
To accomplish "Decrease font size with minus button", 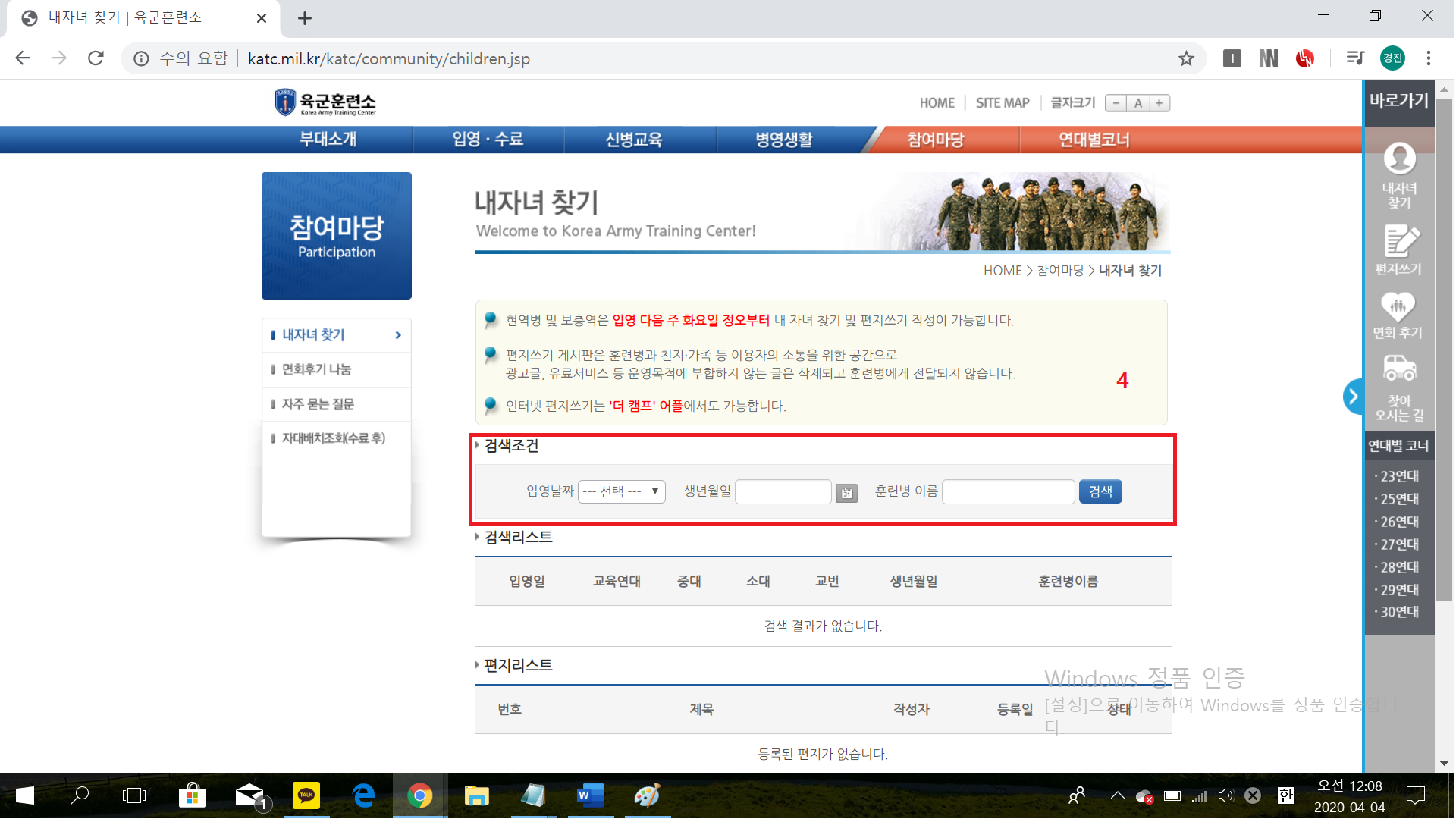I will tap(1116, 103).
